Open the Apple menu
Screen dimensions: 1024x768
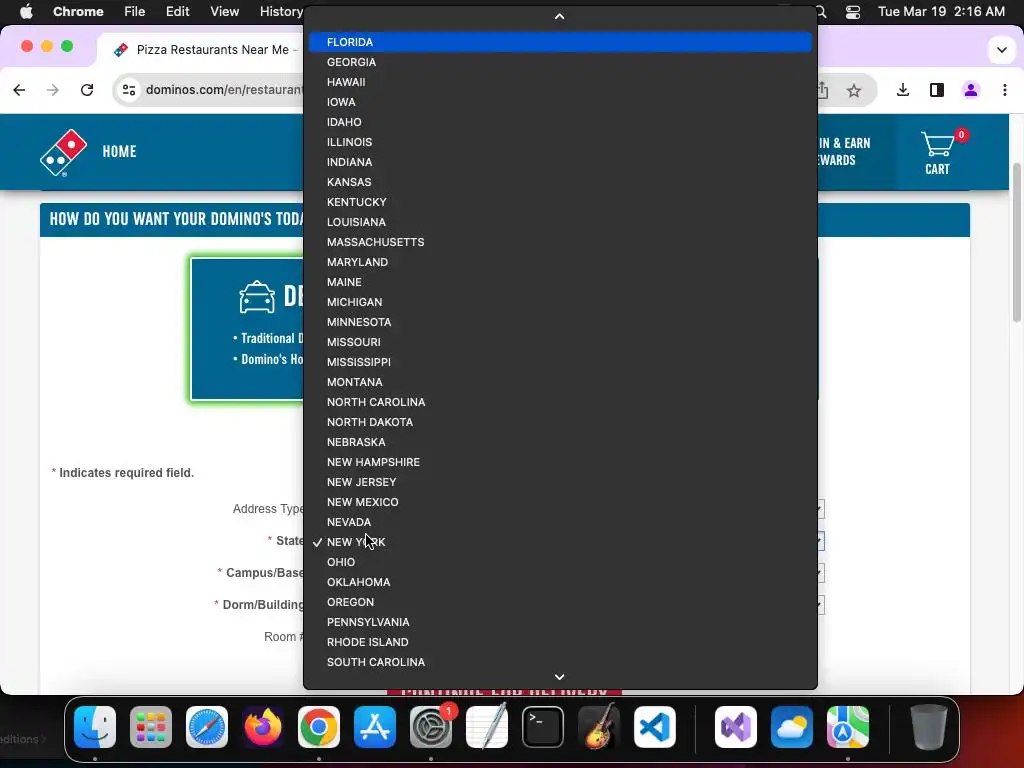point(26,11)
